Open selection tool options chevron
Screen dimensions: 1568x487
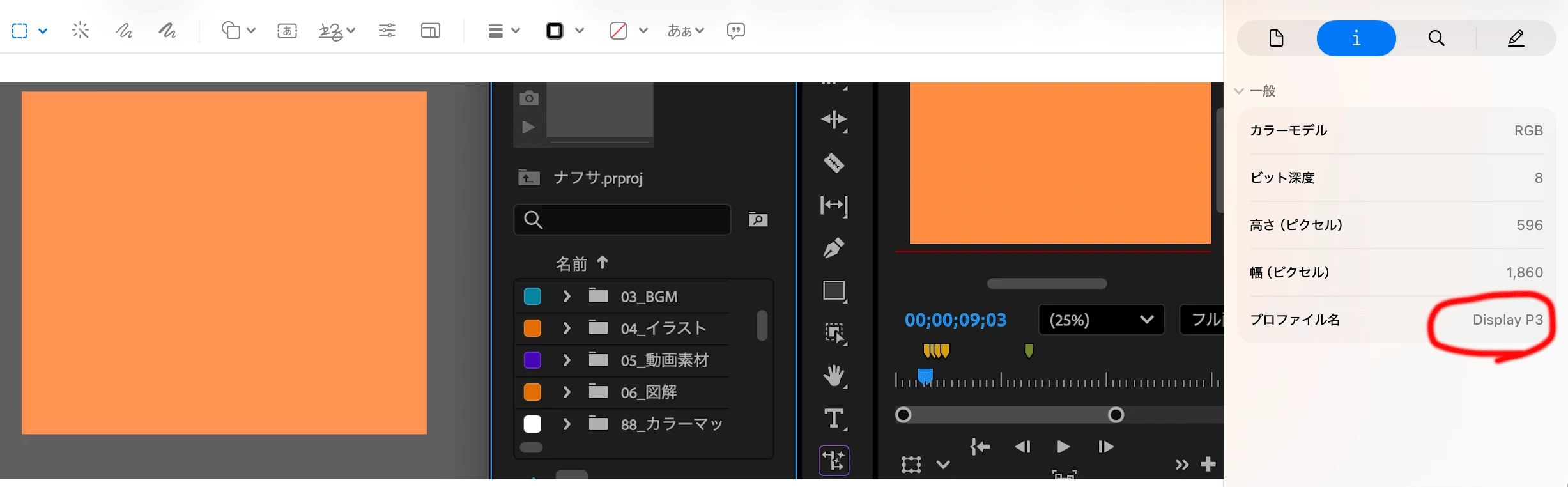43,31
